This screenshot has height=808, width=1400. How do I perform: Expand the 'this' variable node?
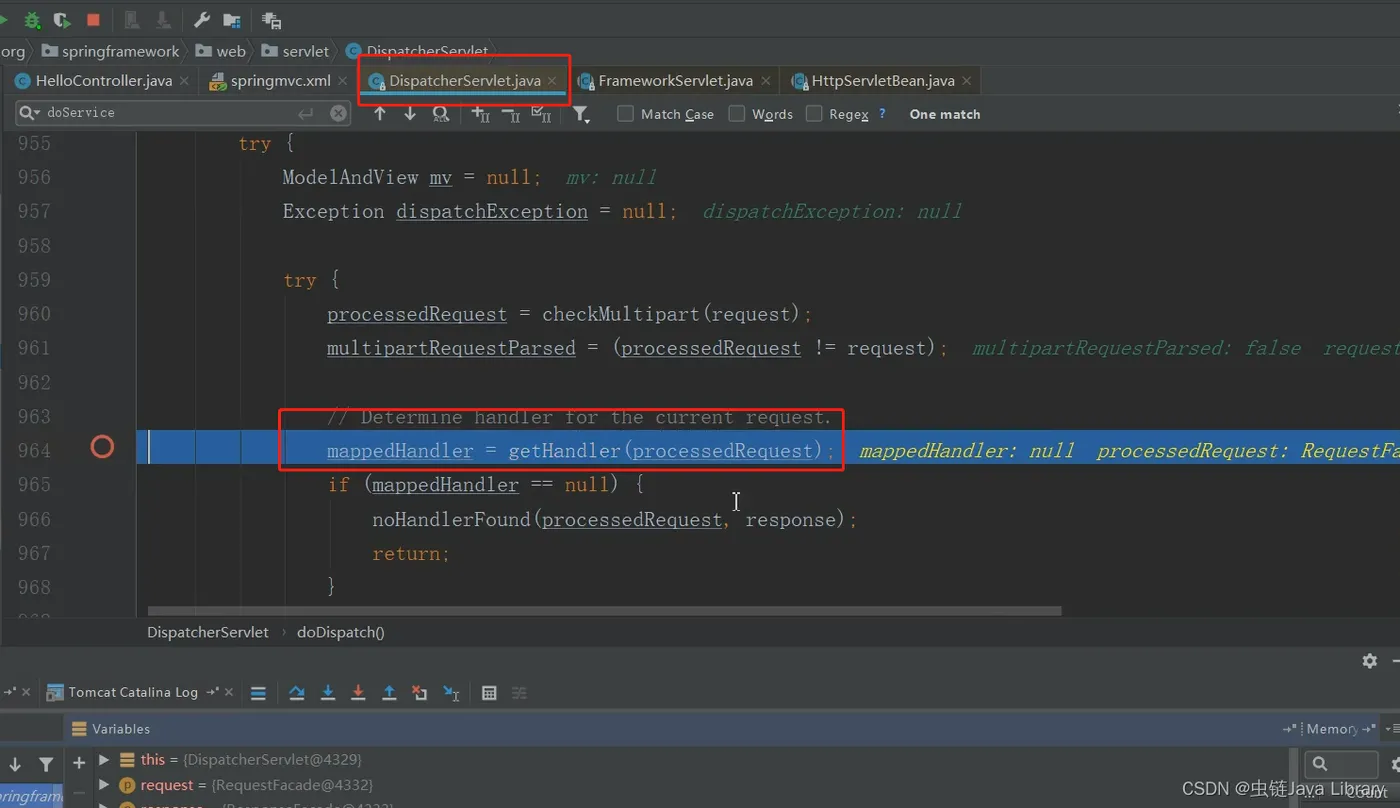pyautogui.click(x=104, y=760)
